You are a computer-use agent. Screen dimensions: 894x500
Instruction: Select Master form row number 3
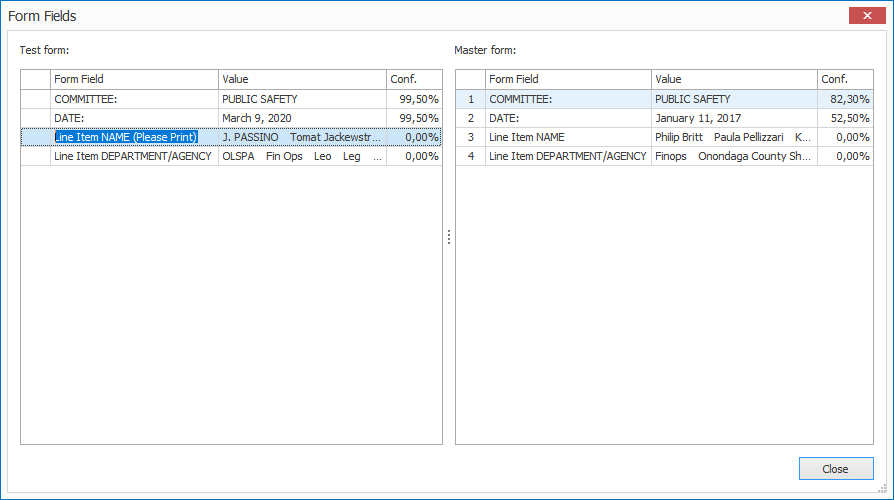coord(470,137)
